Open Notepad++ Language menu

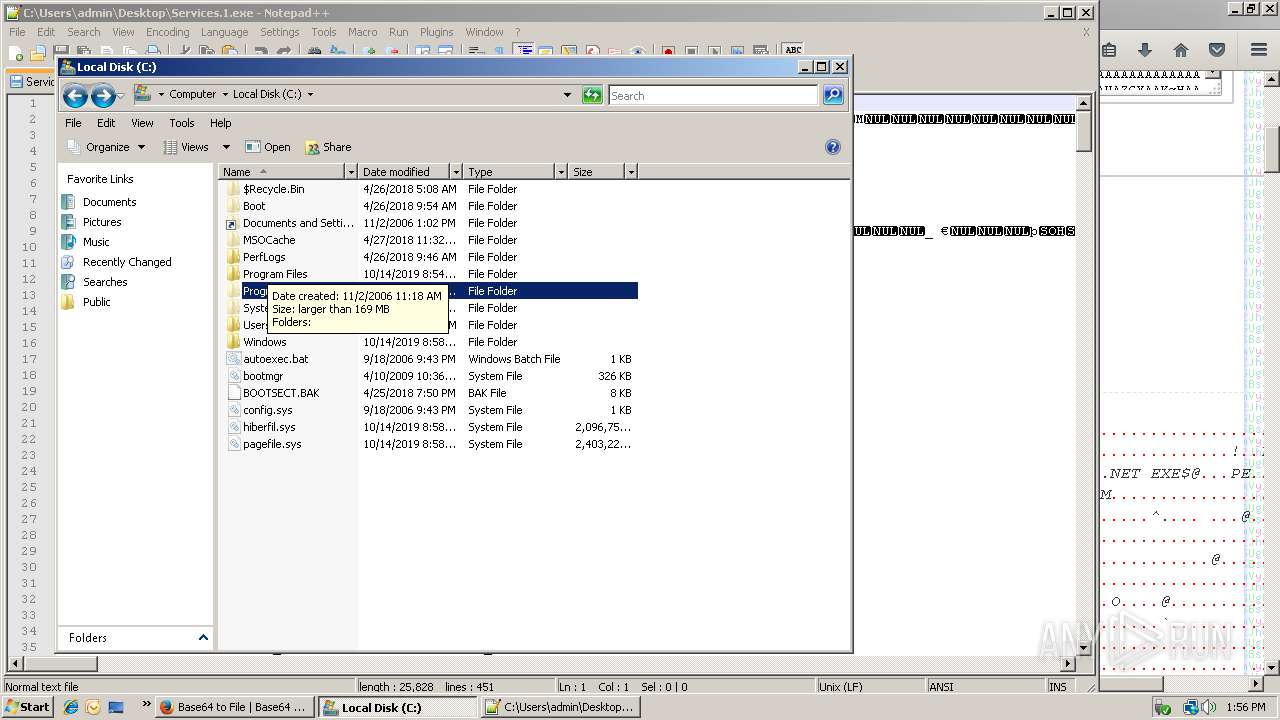click(x=224, y=32)
